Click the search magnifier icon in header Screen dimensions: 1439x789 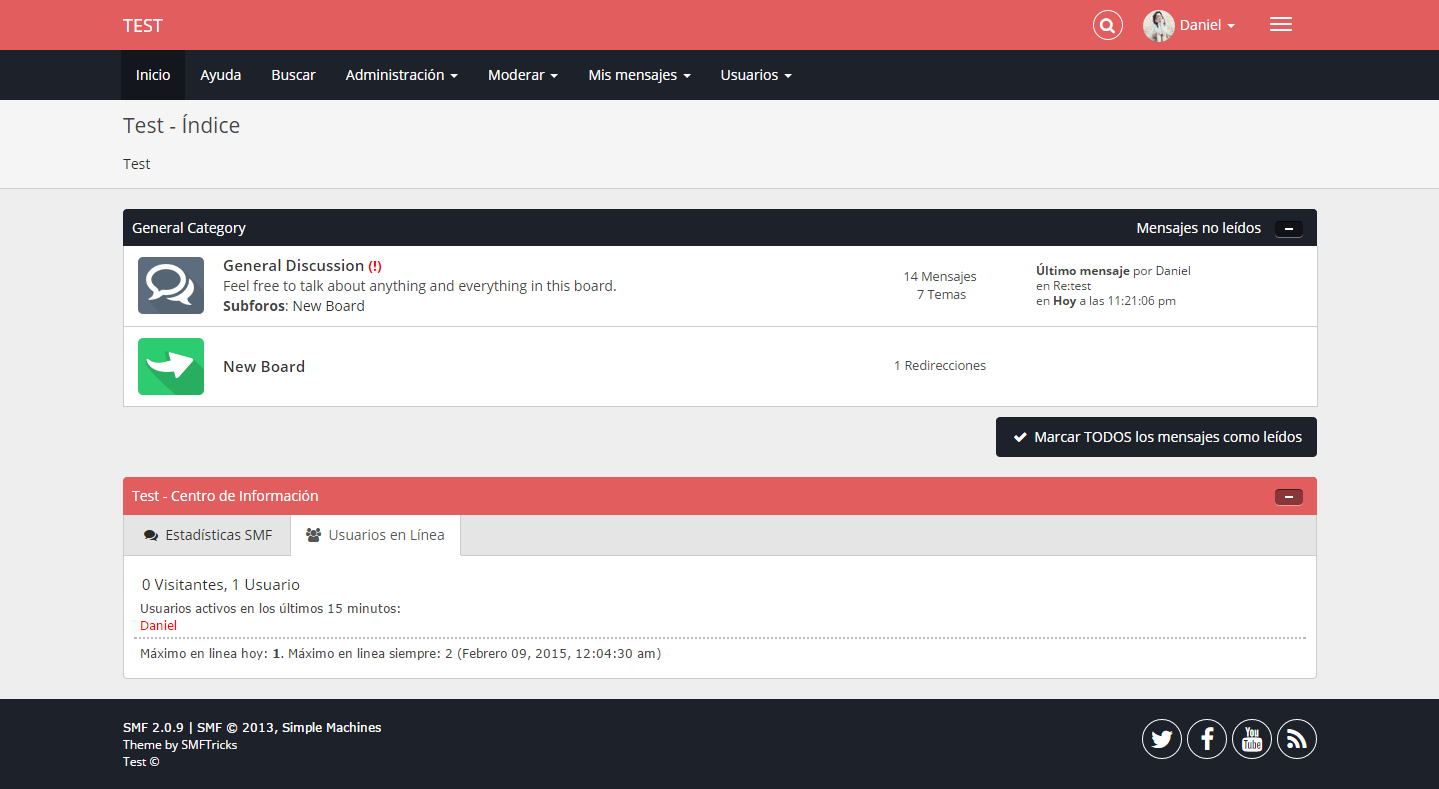pyautogui.click(x=1107, y=25)
